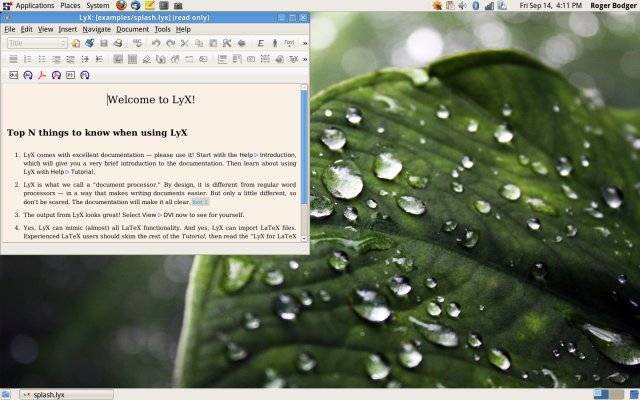Click the 'Welcome to LyX!' title text
Screen dimensions: 640x400
[151, 100]
